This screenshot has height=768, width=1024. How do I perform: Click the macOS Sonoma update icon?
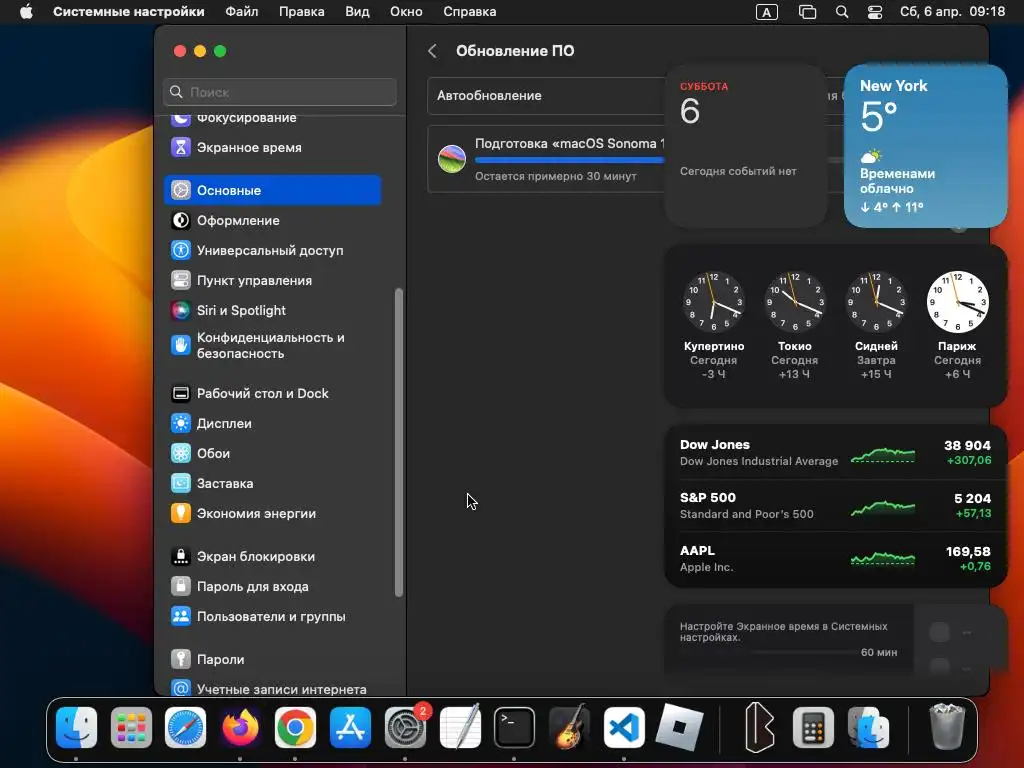(x=452, y=159)
